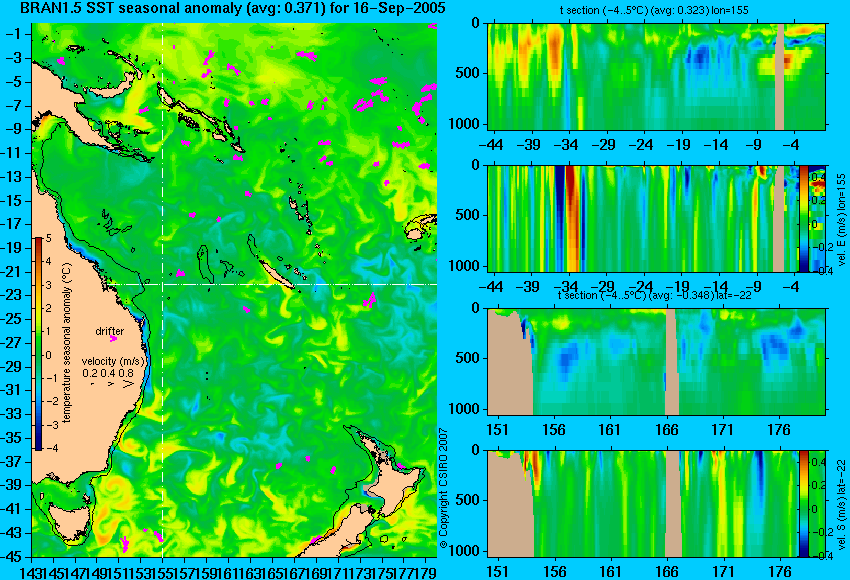The image size is (850, 580).
Task: Click the 'drifter' legend label
Action: click(x=110, y=331)
